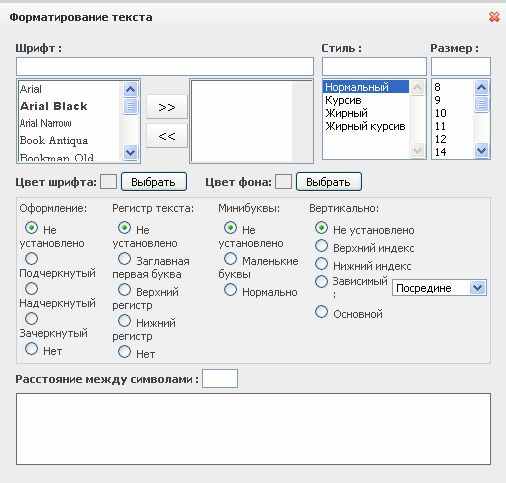Add the selected font with >> button
This screenshot has width=506, height=483.
coord(167,107)
